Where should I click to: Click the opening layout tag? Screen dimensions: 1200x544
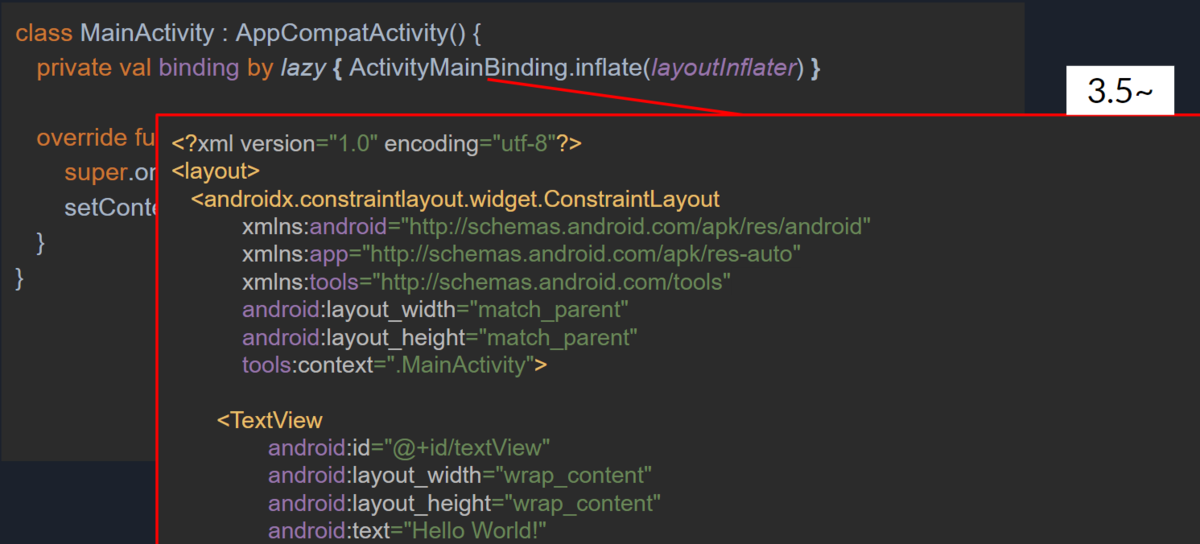click(x=216, y=171)
